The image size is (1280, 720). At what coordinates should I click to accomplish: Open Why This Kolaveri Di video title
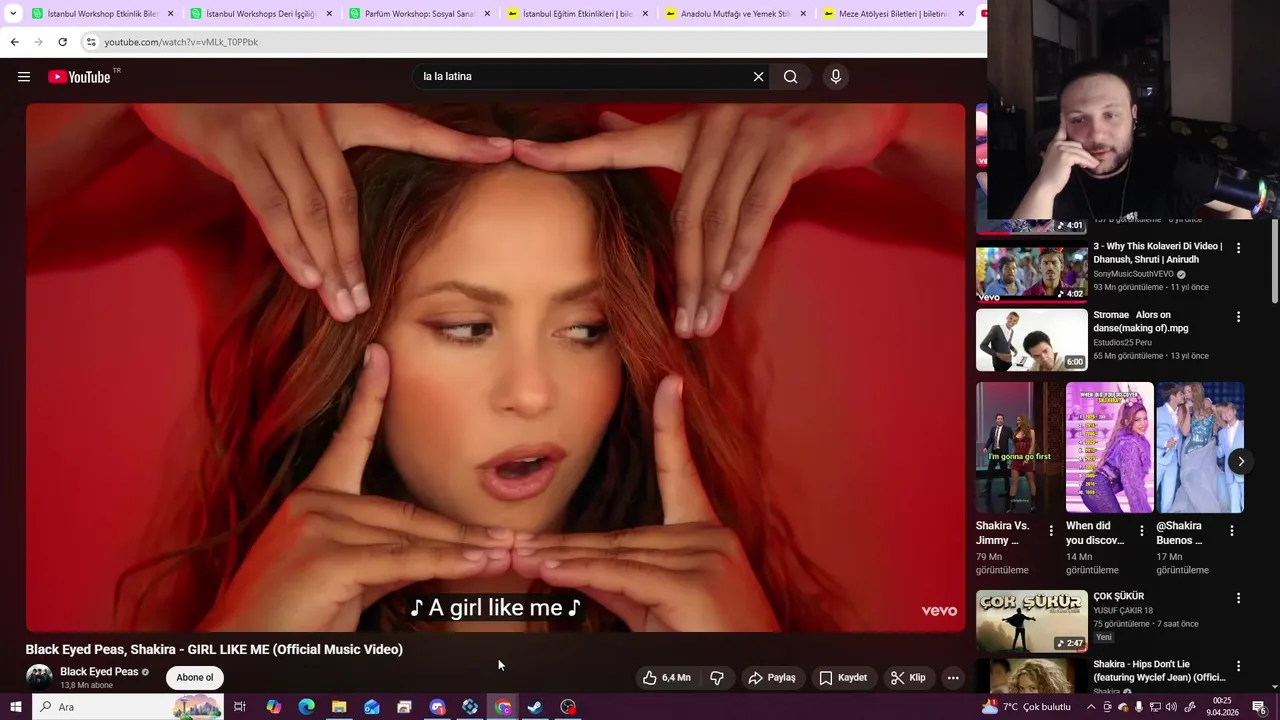[x=1157, y=253]
